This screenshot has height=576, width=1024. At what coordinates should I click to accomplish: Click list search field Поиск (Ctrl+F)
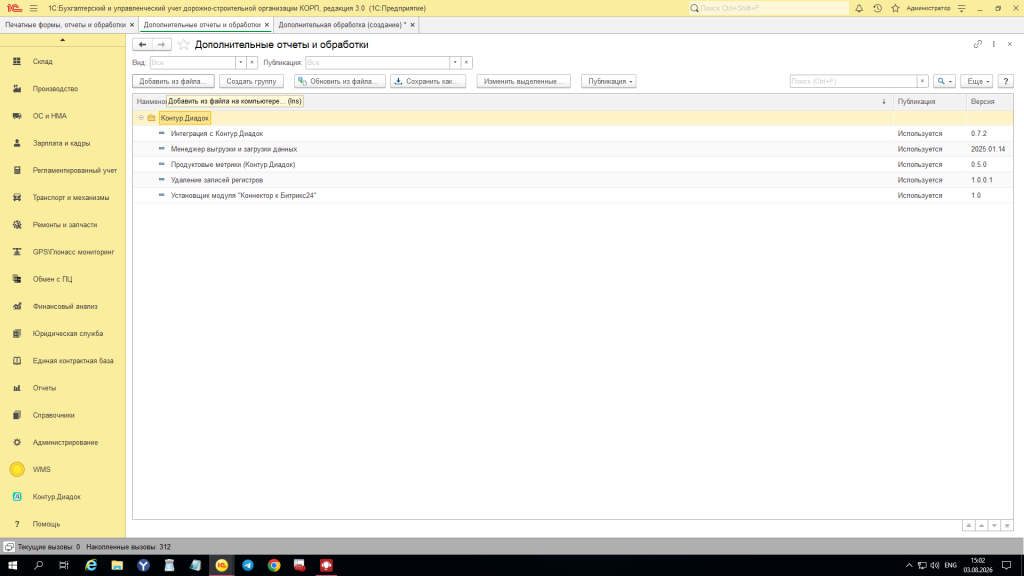click(x=853, y=82)
